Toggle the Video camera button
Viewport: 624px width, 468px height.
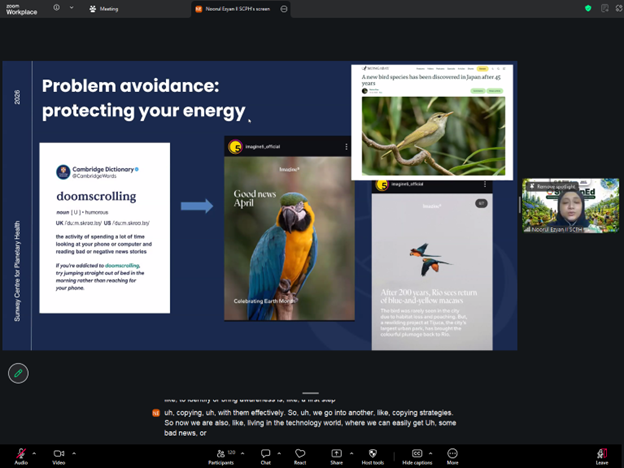[x=59, y=454]
